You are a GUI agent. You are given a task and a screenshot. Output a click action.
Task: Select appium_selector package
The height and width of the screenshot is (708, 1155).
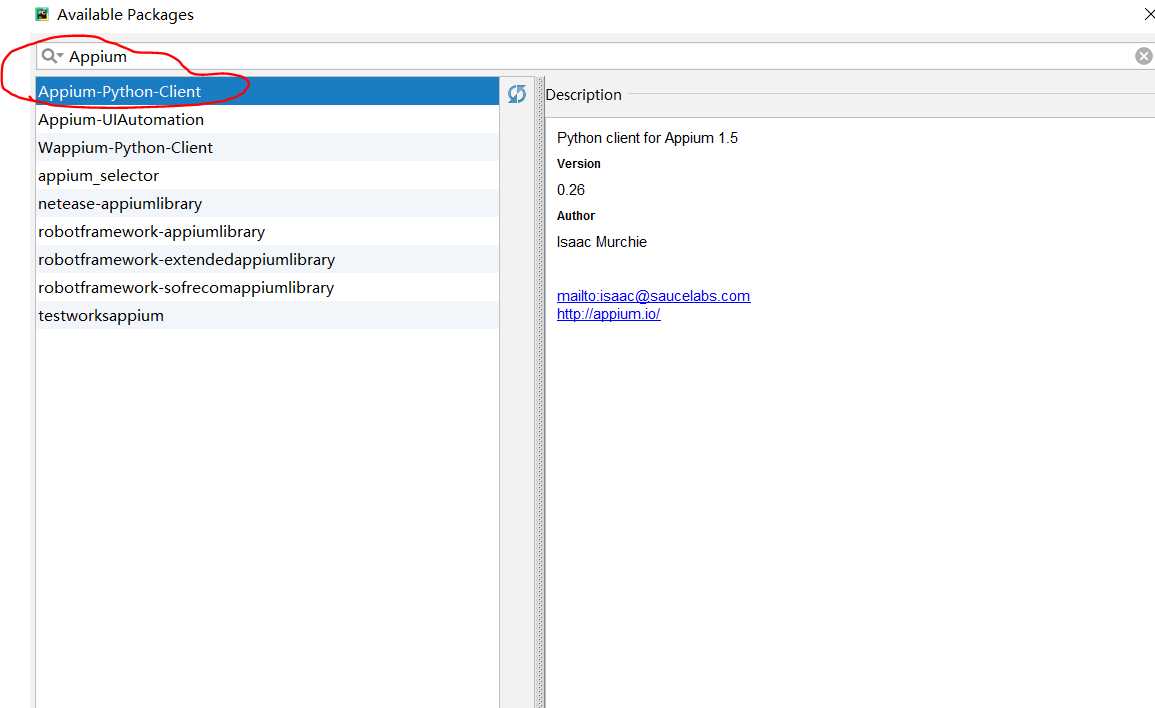(x=267, y=175)
